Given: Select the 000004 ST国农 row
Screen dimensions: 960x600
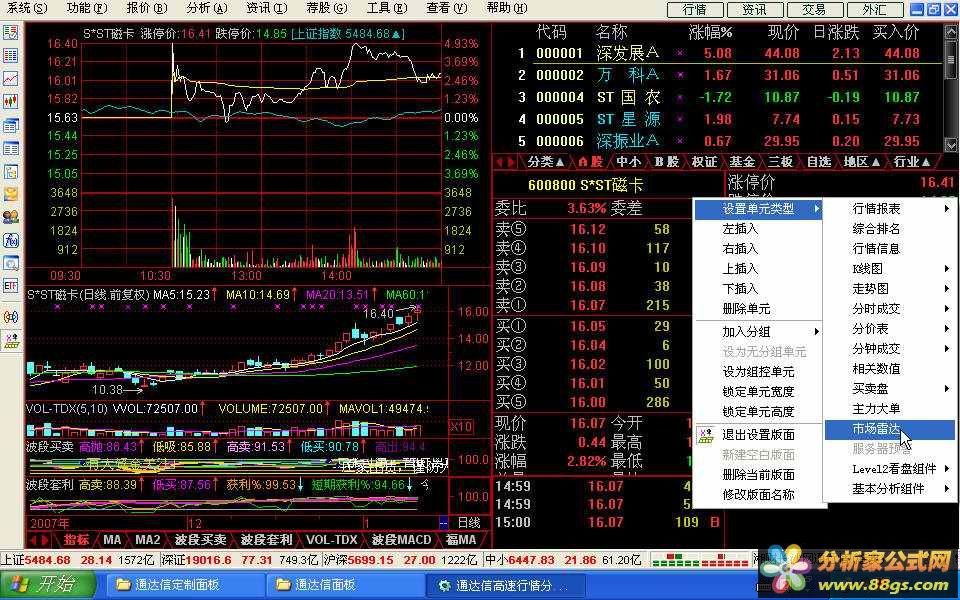Looking at the screenshot, I should 718,97.
